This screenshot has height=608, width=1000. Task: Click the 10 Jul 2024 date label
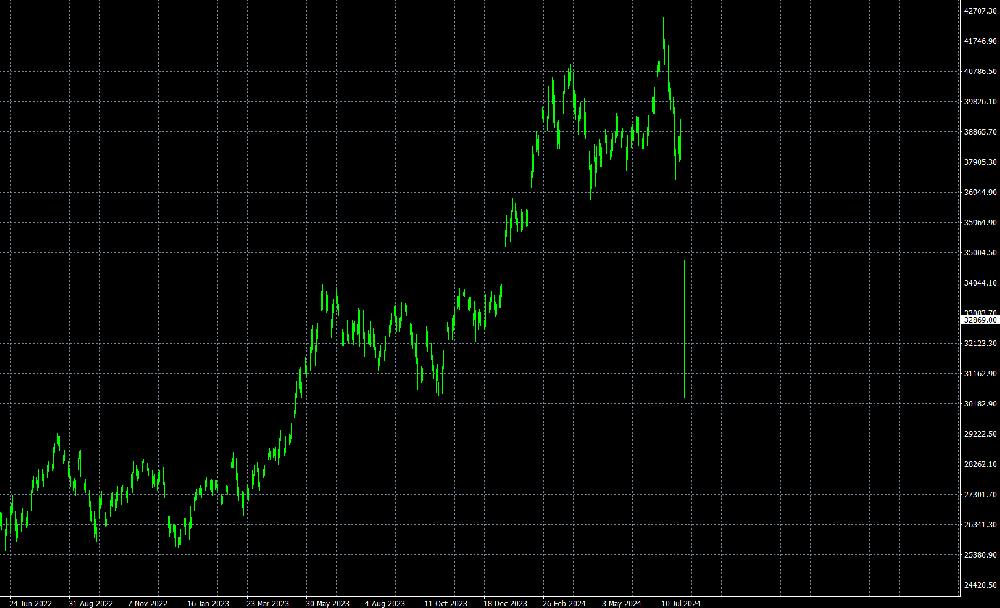682,604
